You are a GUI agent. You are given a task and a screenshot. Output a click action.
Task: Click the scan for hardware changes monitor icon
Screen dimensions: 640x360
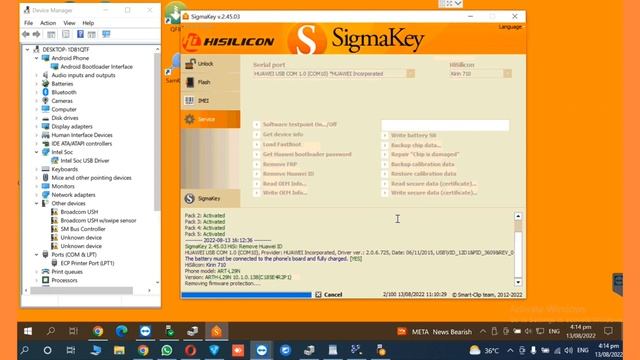(106, 34)
